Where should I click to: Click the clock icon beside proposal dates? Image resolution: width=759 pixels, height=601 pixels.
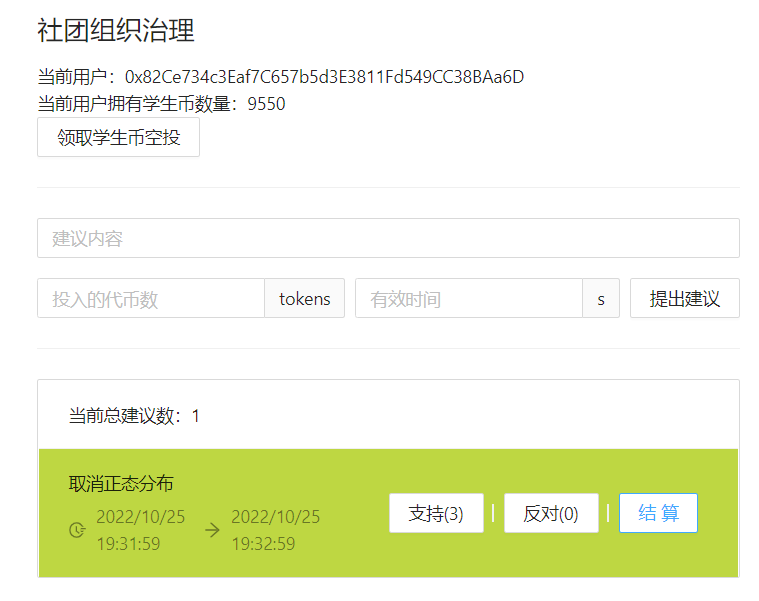click(x=77, y=530)
